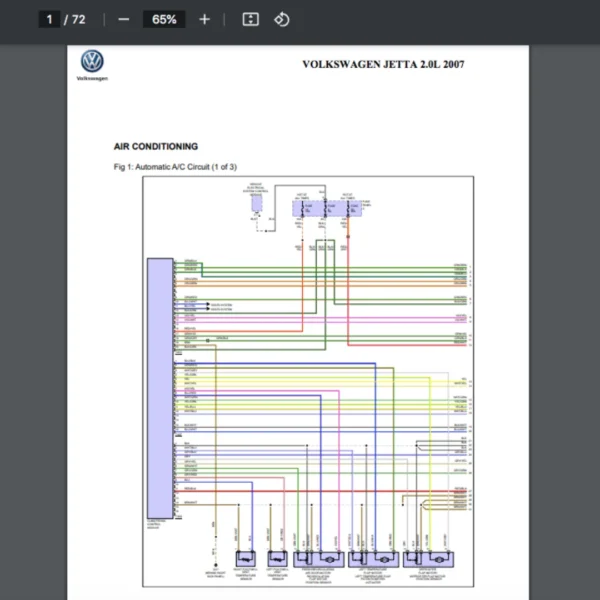Screen dimensions: 600x600
Task: Click the fuse panel block in diagram
Action: [322, 208]
